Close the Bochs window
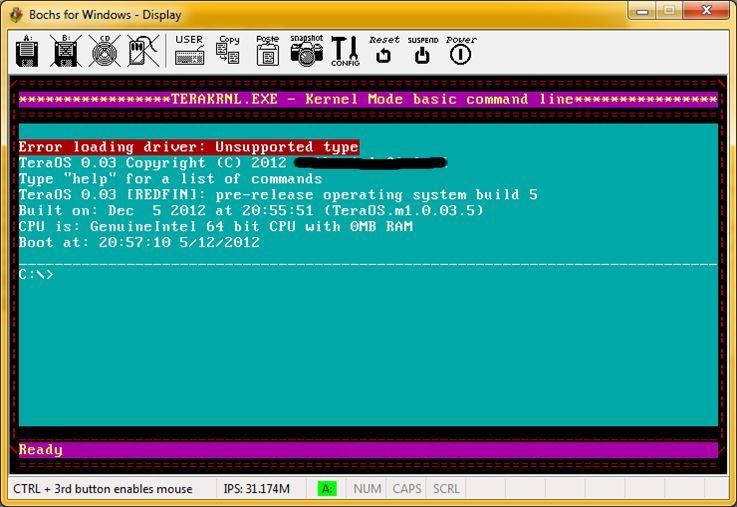This screenshot has width=737, height=507. click(706, 11)
